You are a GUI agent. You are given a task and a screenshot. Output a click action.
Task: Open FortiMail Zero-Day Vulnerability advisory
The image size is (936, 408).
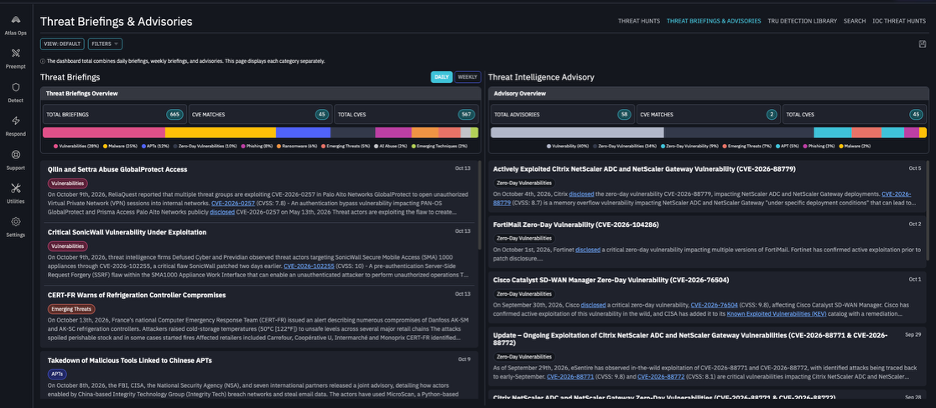(x=576, y=224)
